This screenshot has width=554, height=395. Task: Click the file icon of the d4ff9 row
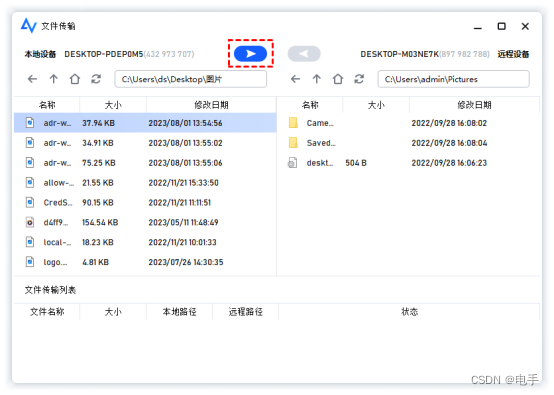(30, 222)
